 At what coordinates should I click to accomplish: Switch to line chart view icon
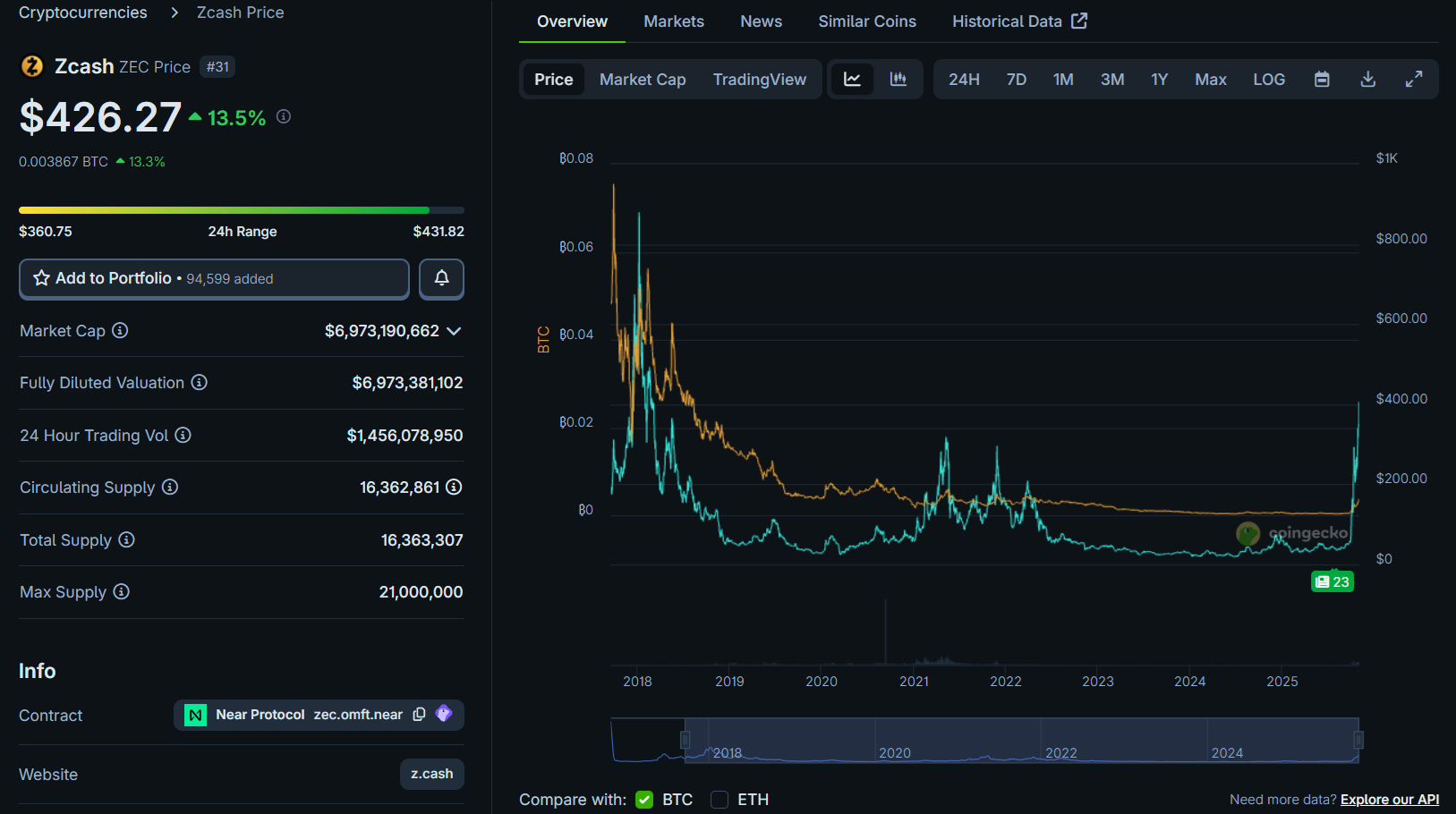point(852,80)
